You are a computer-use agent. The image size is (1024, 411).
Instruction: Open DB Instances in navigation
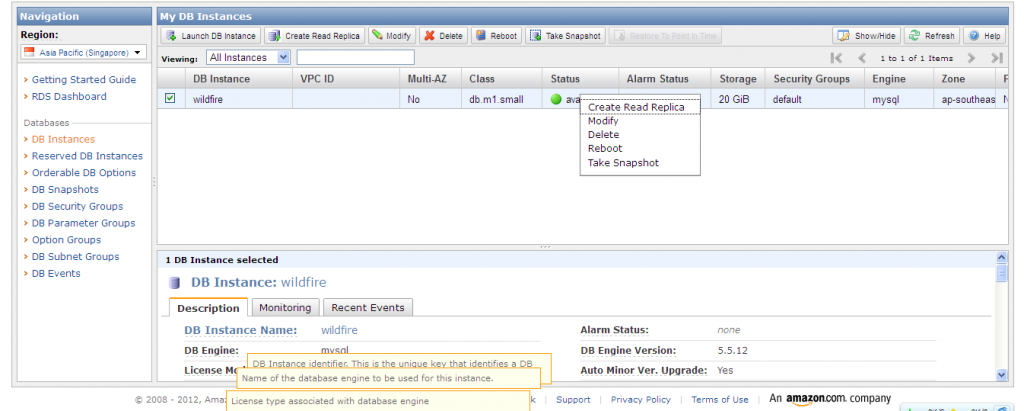63,139
